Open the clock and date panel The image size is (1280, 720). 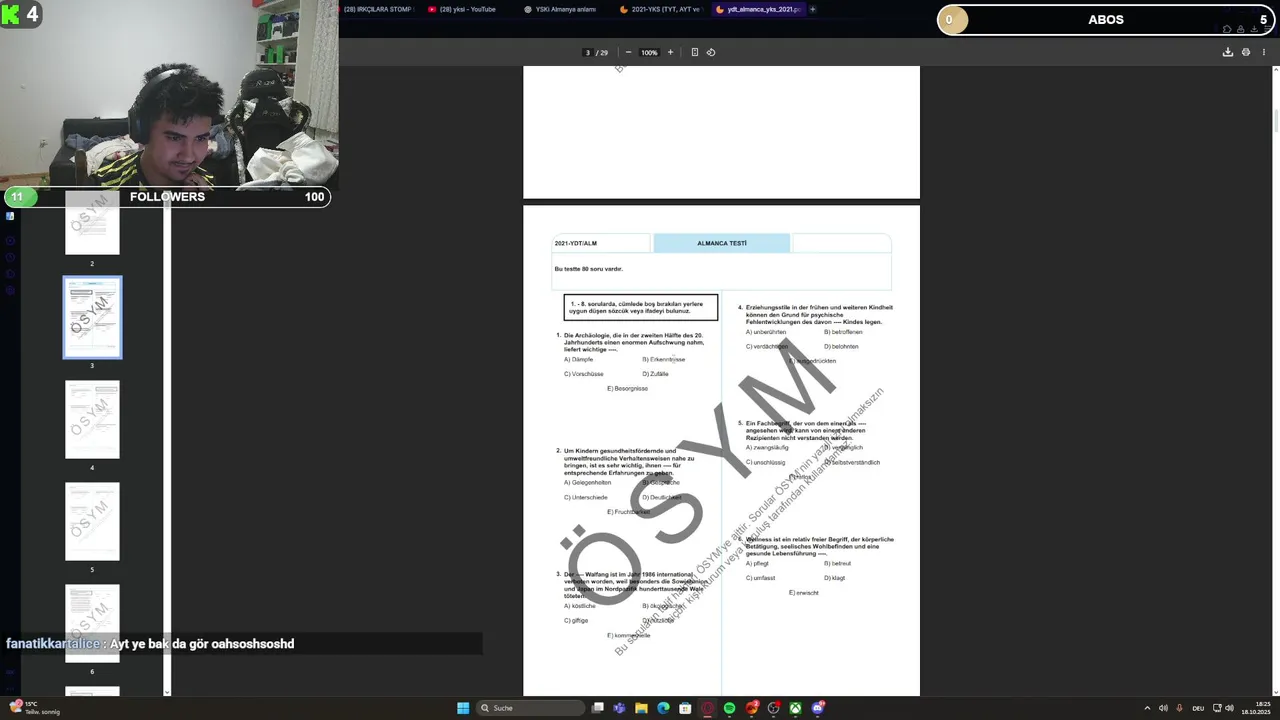pos(1255,708)
